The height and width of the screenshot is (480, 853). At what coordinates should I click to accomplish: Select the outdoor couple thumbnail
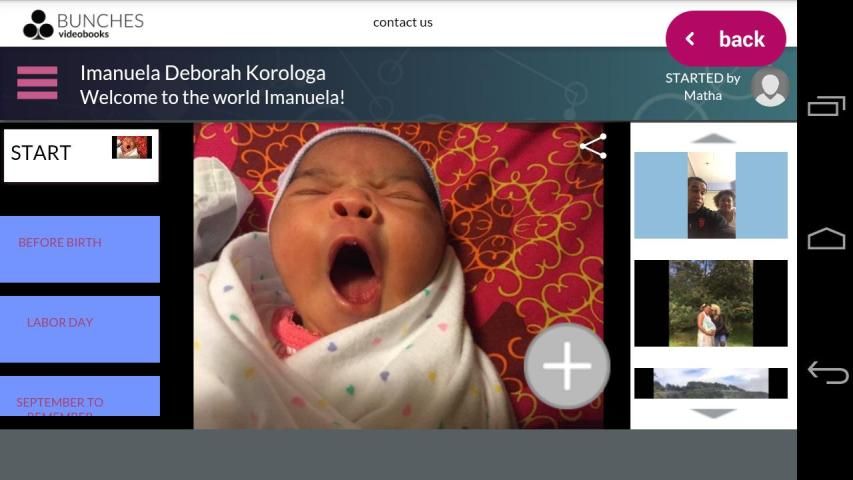tap(711, 303)
